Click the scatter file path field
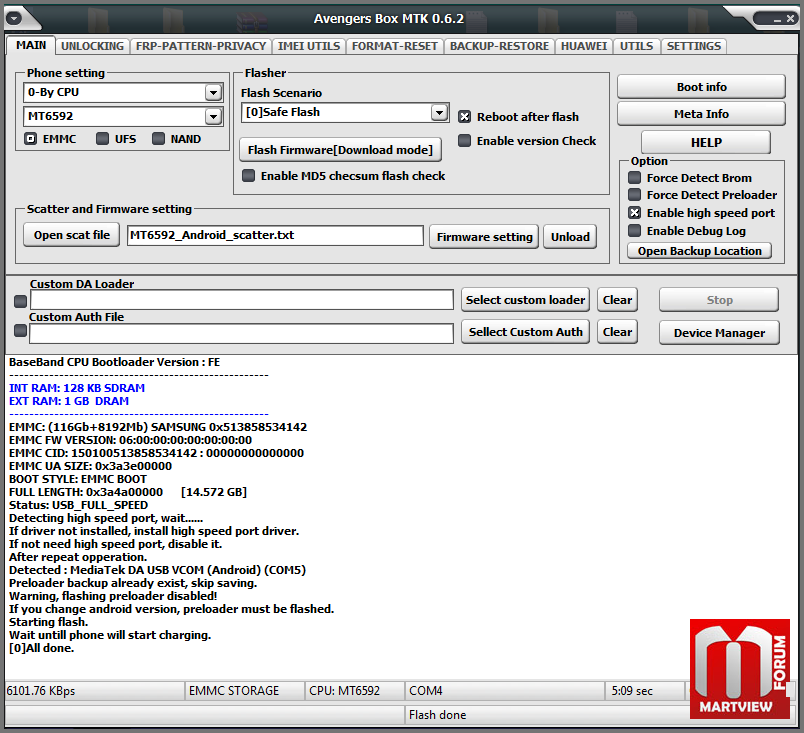Image resolution: width=804 pixels, height=733 pixels. 275,236
